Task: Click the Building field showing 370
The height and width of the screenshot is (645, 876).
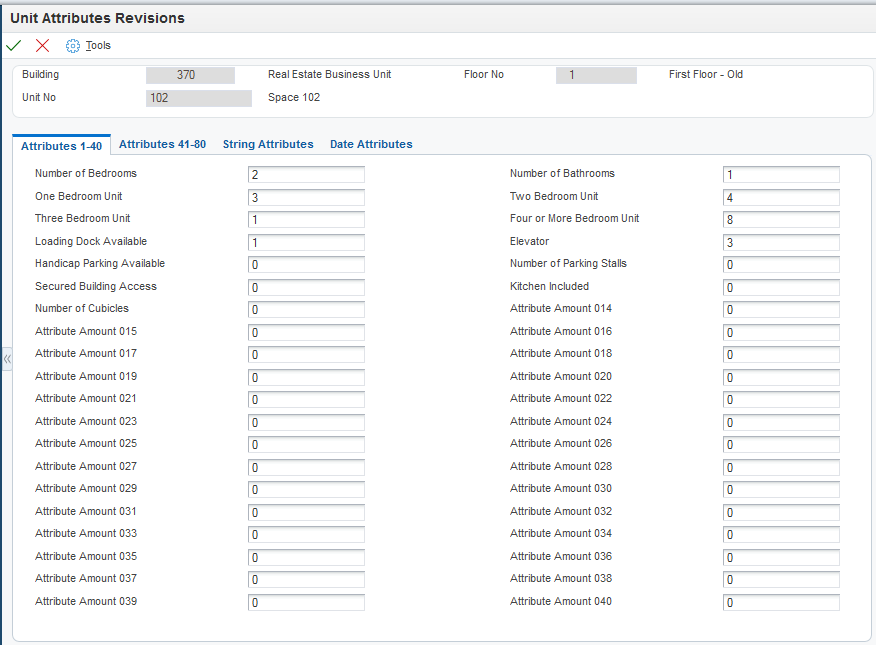Action: pyautogui.click(x=191, y=75)
